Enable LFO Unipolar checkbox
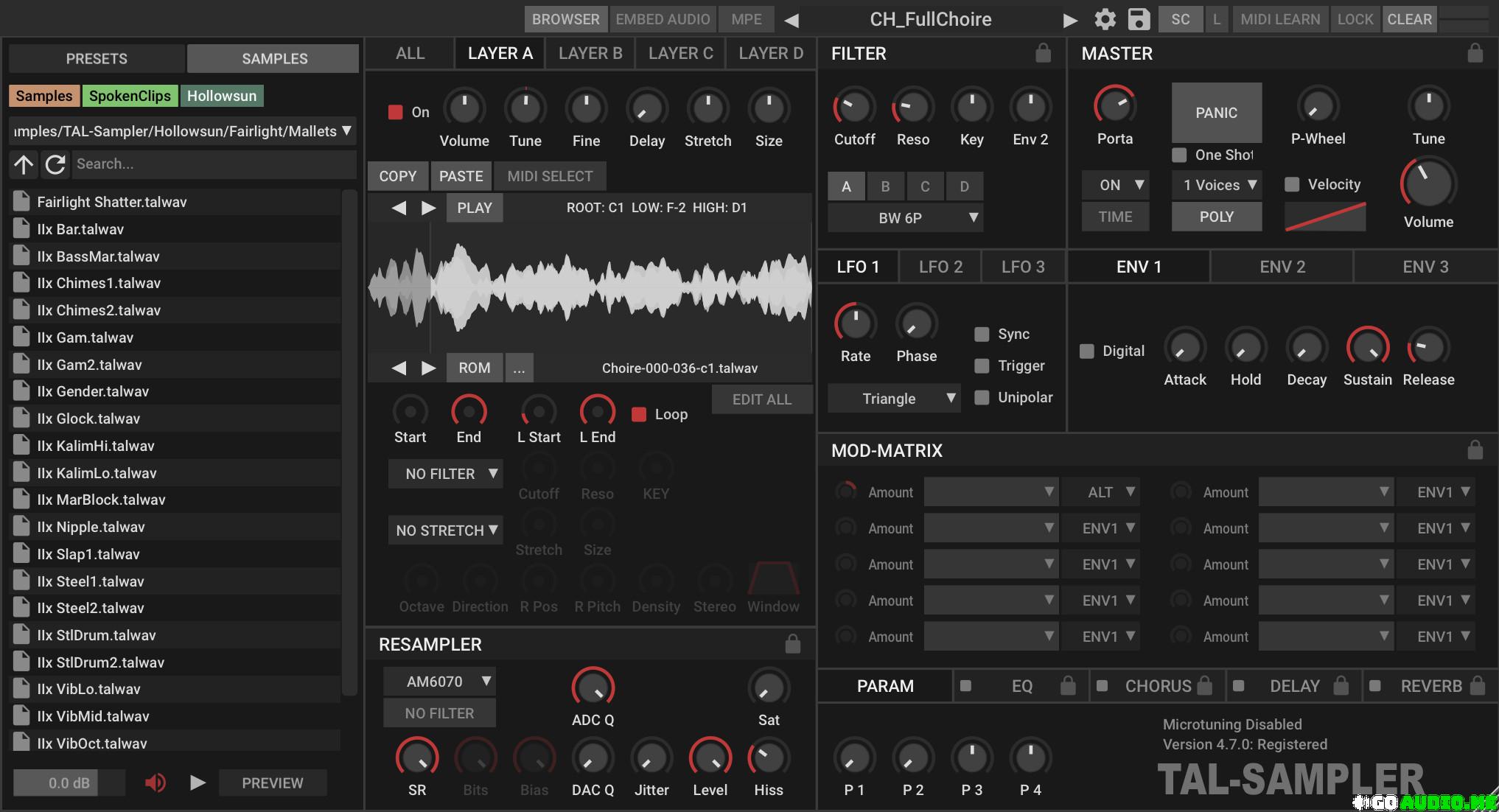This screenshot has width=1499, height=812. pyautogui.click(x=982, y=398)
